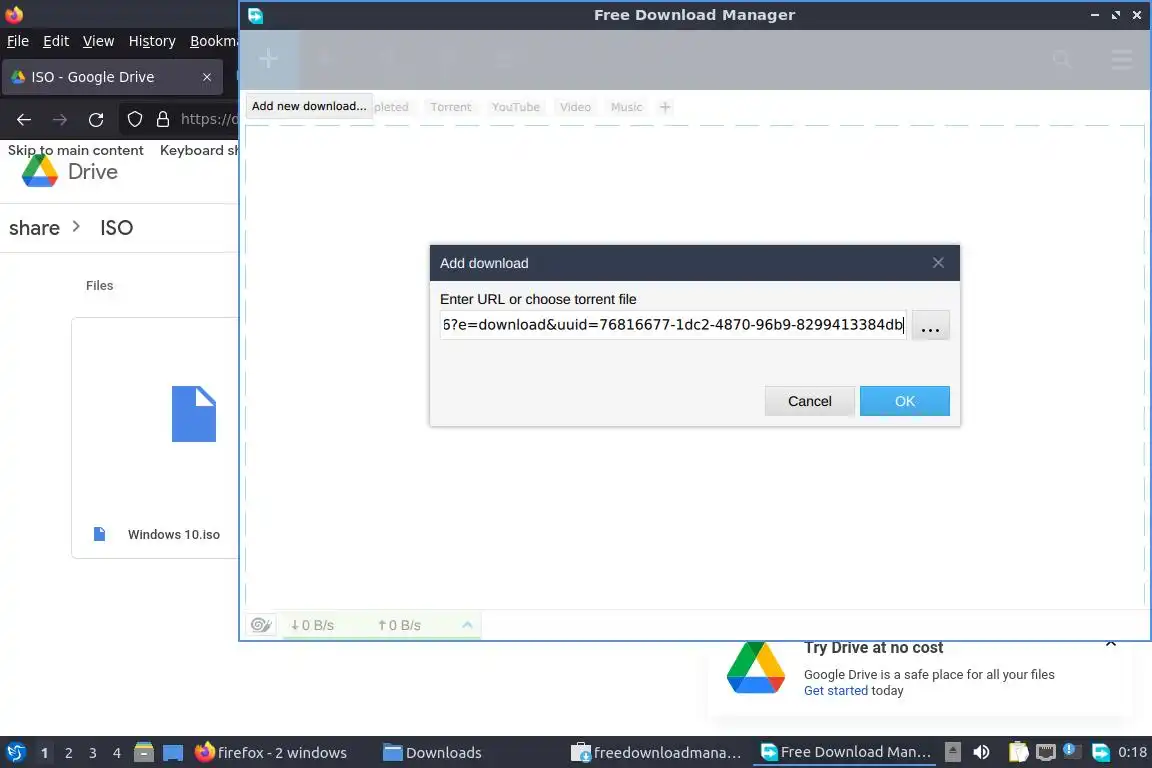Image resolution: width=1152 pixels, height=768 pixels.
Task: Click the upload speed 0 B/s indicator
Action: point(400,625)
